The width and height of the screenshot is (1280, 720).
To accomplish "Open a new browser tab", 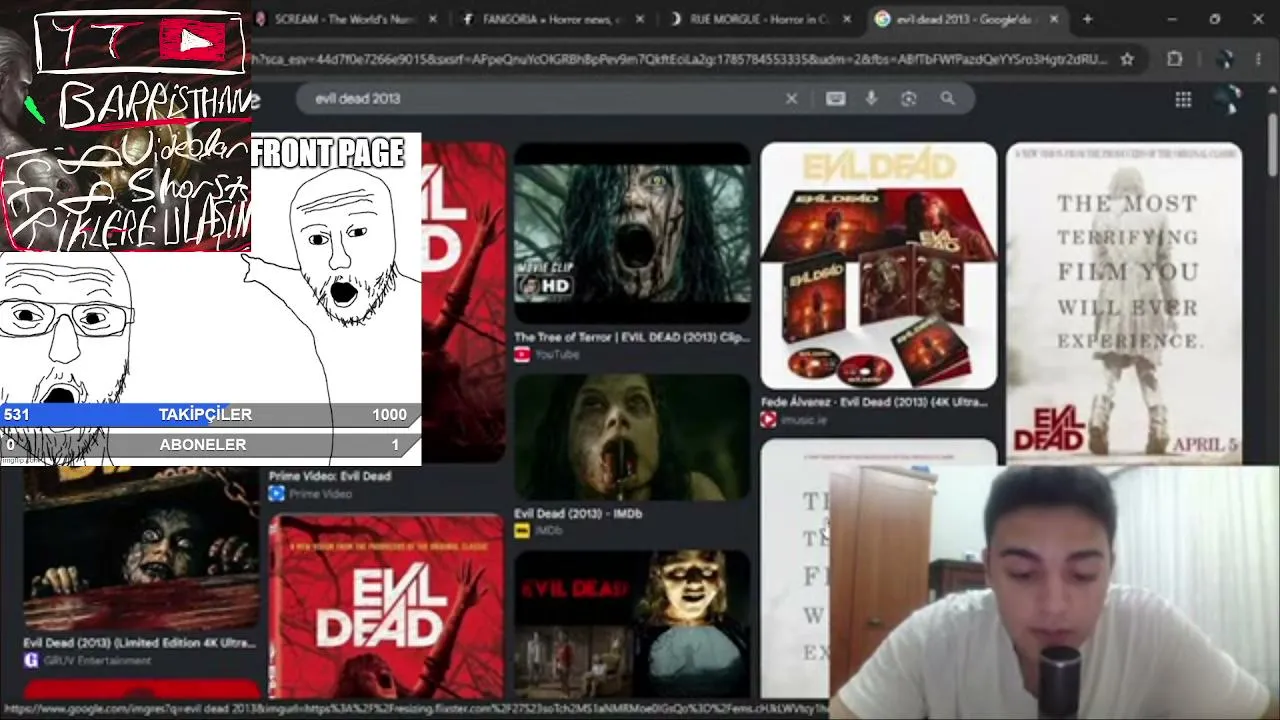I will tap(1087, 19).
